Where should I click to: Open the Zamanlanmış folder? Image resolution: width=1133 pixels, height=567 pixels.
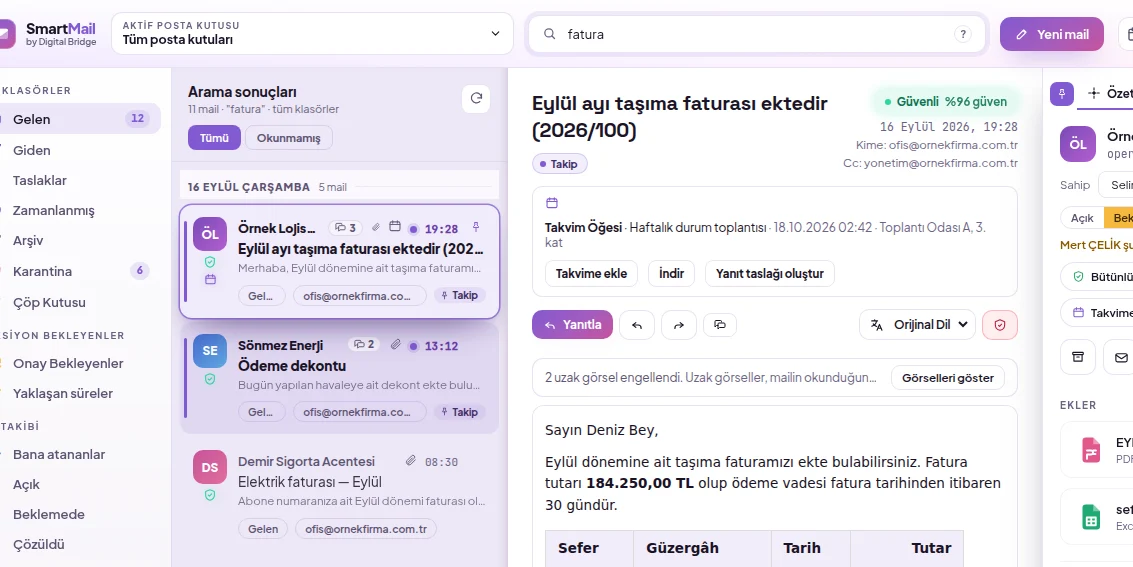80,211
